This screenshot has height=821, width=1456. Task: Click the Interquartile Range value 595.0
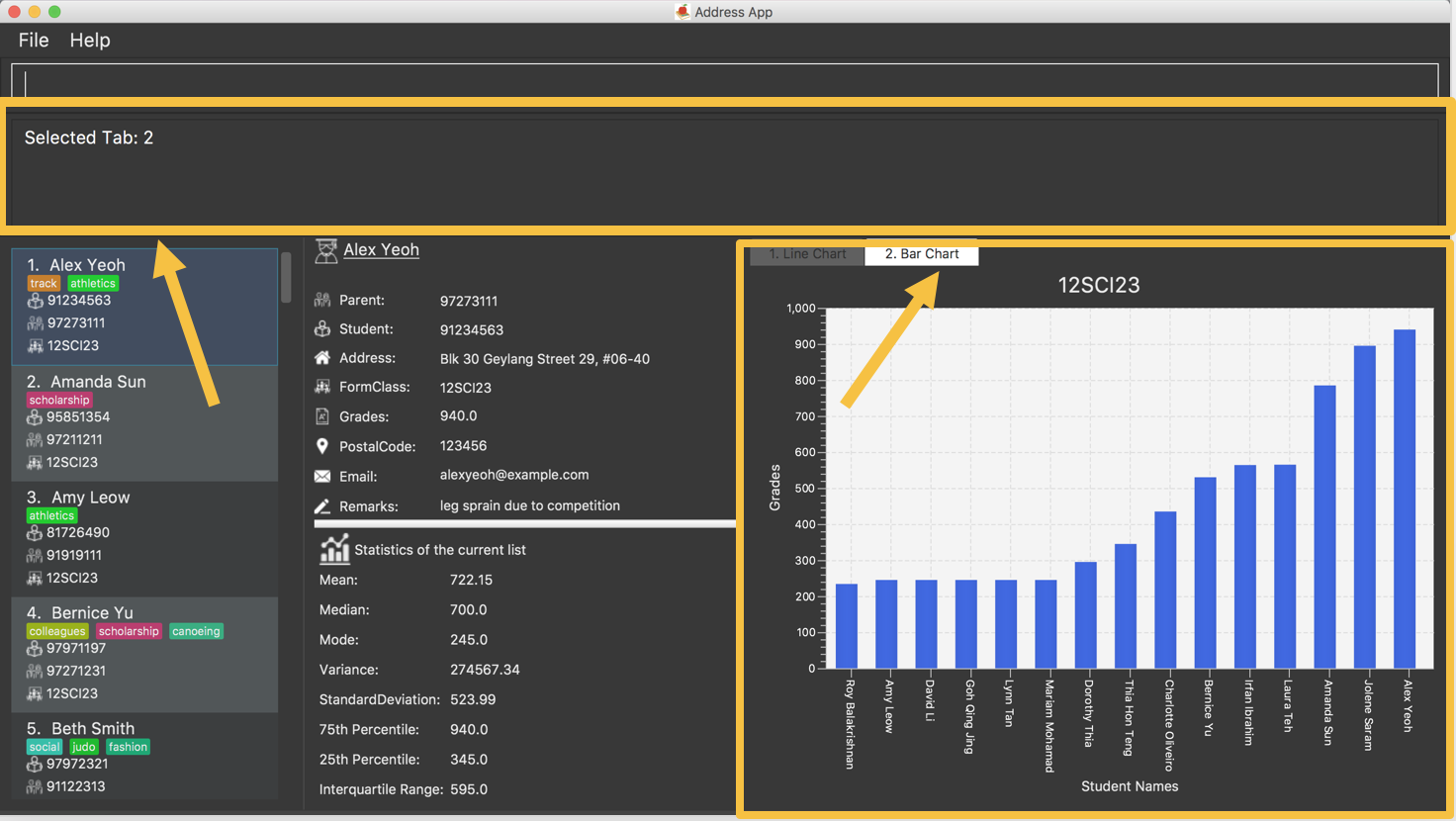click(469, 789)
